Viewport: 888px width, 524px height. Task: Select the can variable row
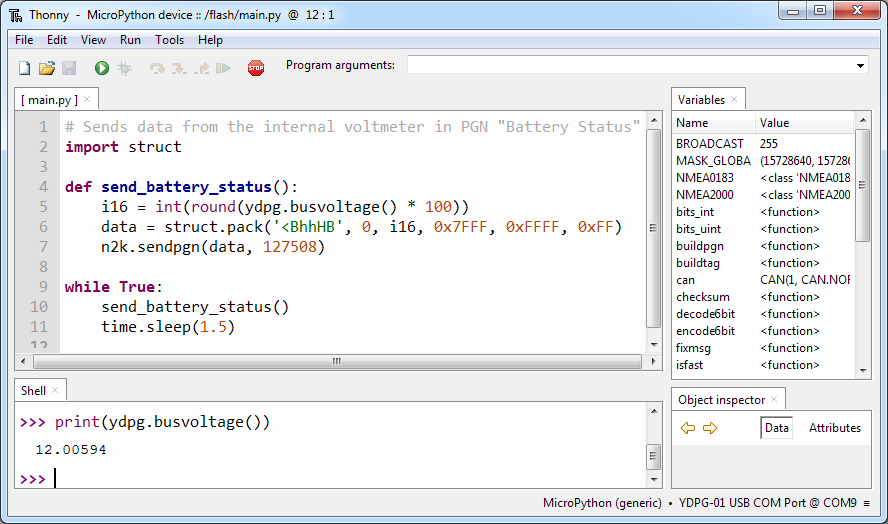tap(763, 279)
